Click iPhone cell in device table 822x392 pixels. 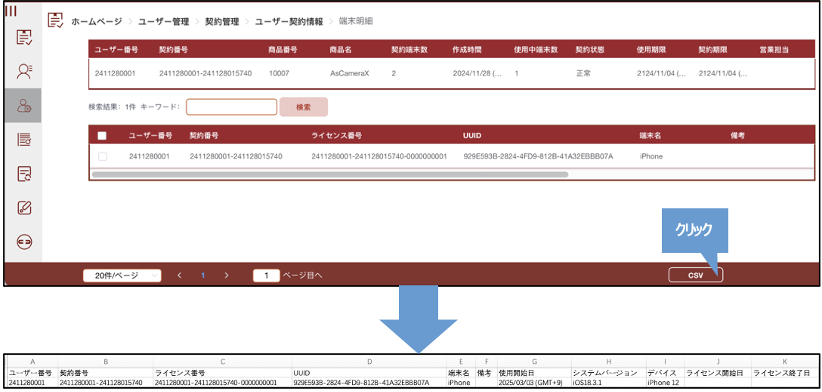point(651,156)
